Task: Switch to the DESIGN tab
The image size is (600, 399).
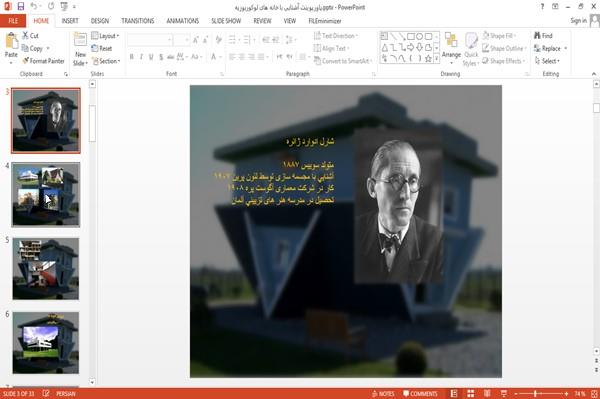Action: point(100,21)
